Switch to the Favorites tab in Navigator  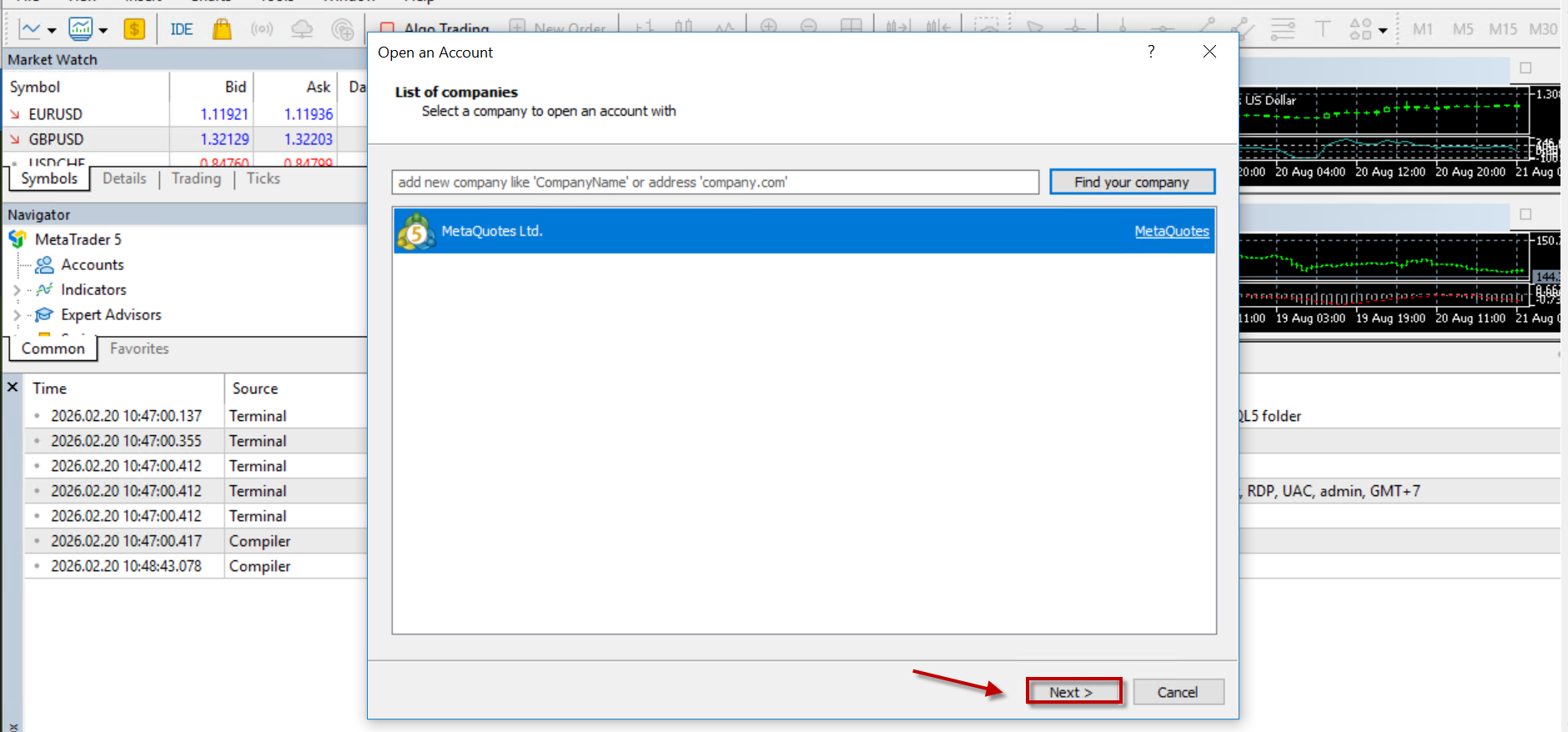coord(139,348)
